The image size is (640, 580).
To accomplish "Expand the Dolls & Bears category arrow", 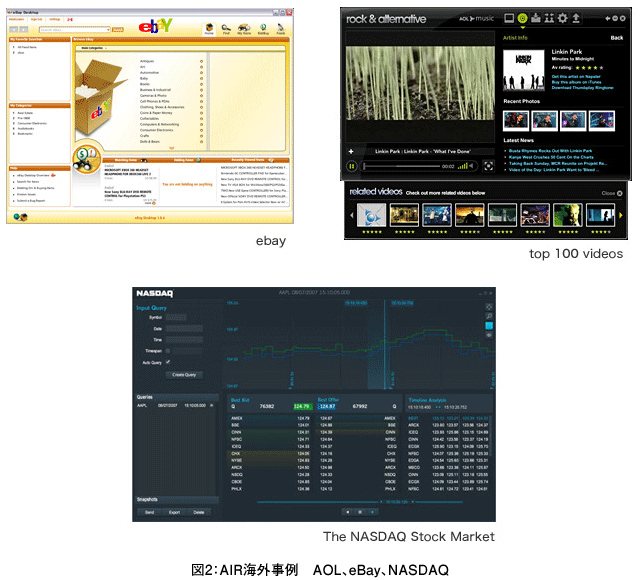I will pyautogui.click(x=201, y=142).
